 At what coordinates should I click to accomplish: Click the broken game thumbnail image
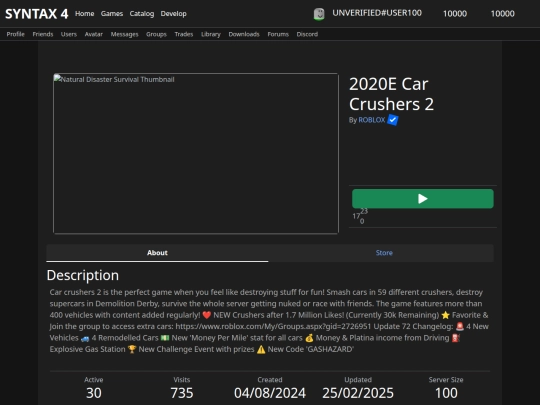[196, 153]
